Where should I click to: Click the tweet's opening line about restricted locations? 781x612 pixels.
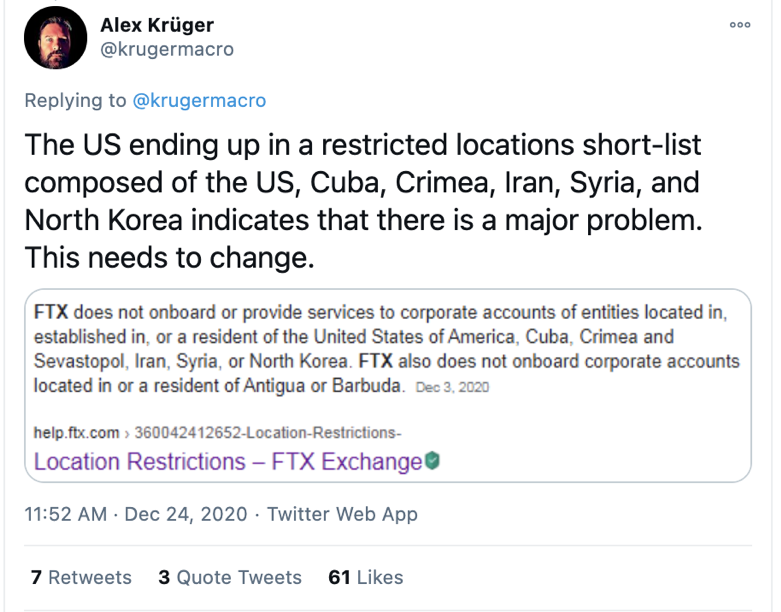[364, 145]
